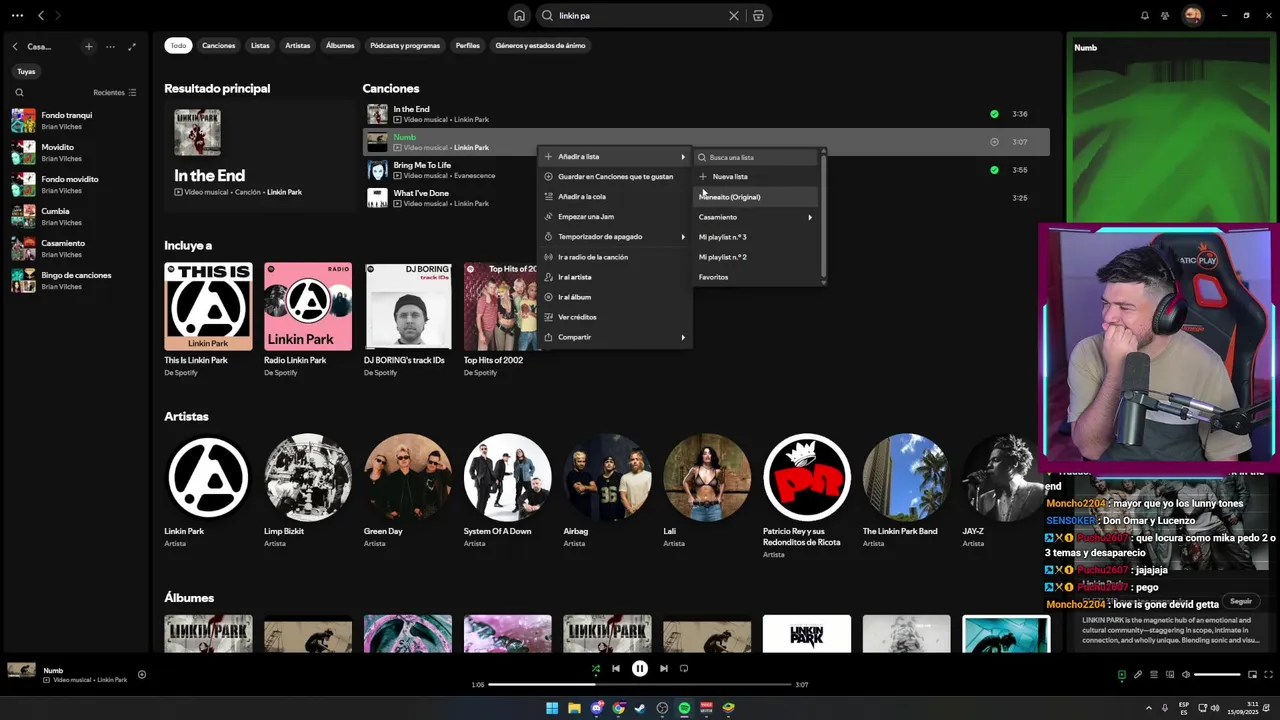Add to Favoritos playlist
The image size is (1280, 720).
click(756, 277)
